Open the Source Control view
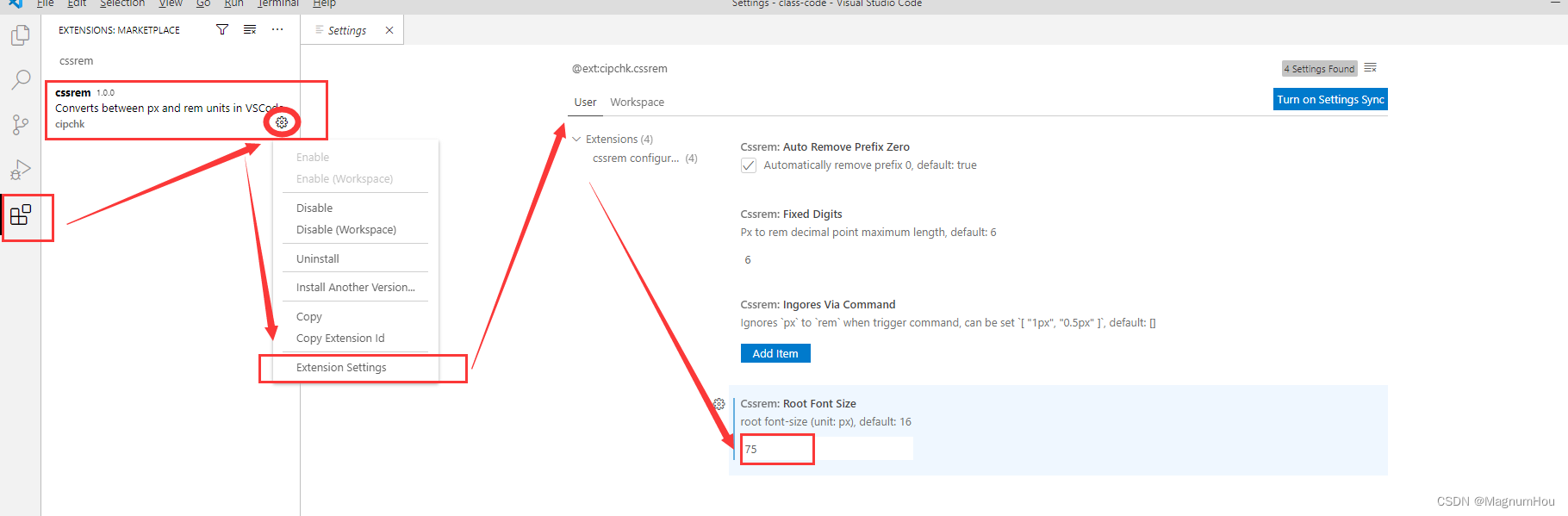This screenshot has height=516, width=1568. (x=21, y=125)
